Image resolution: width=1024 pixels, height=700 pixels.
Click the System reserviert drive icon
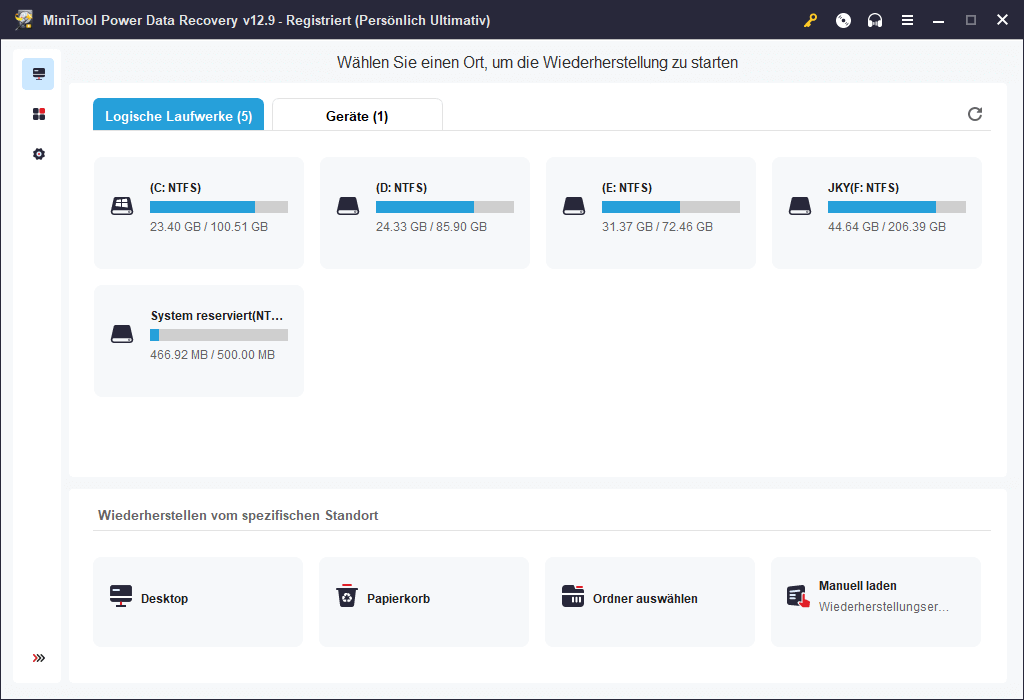[x=122, y=334]
